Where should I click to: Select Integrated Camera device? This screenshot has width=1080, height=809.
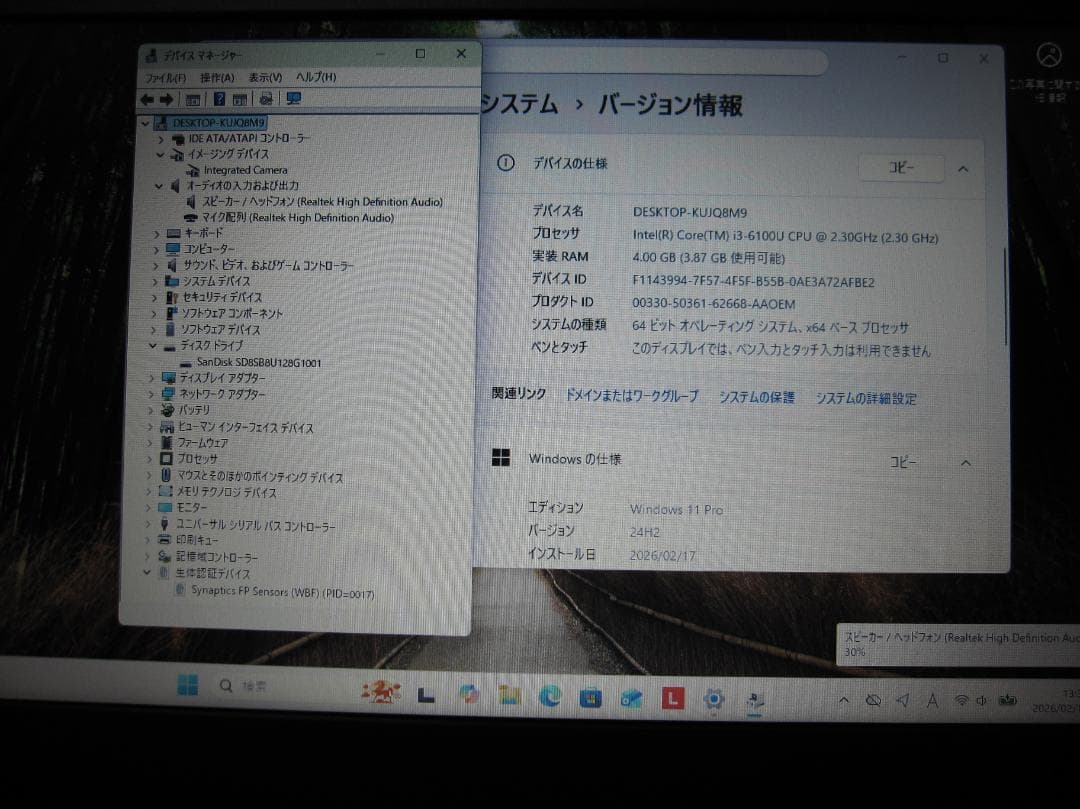pyautogui.click(x=245, y=170)
